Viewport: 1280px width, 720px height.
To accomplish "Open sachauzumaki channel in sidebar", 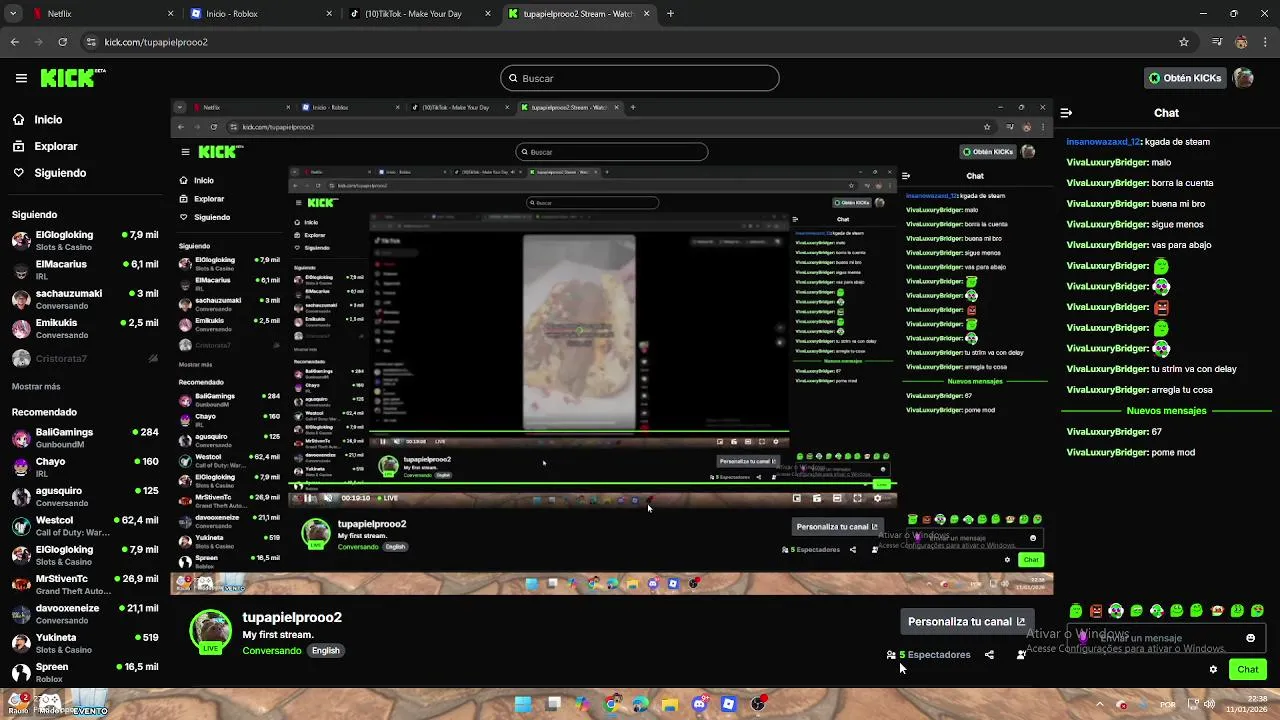I will click(84, 299).
